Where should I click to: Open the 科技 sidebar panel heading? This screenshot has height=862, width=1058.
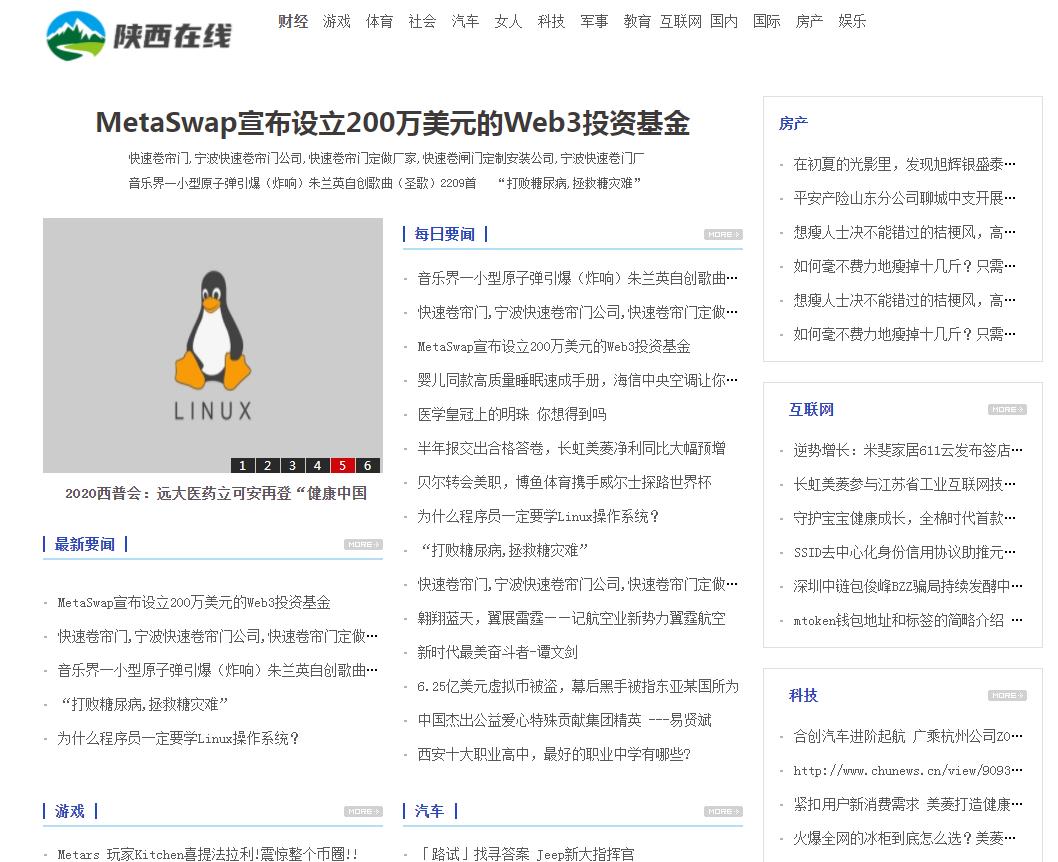(x=804, y=695)
